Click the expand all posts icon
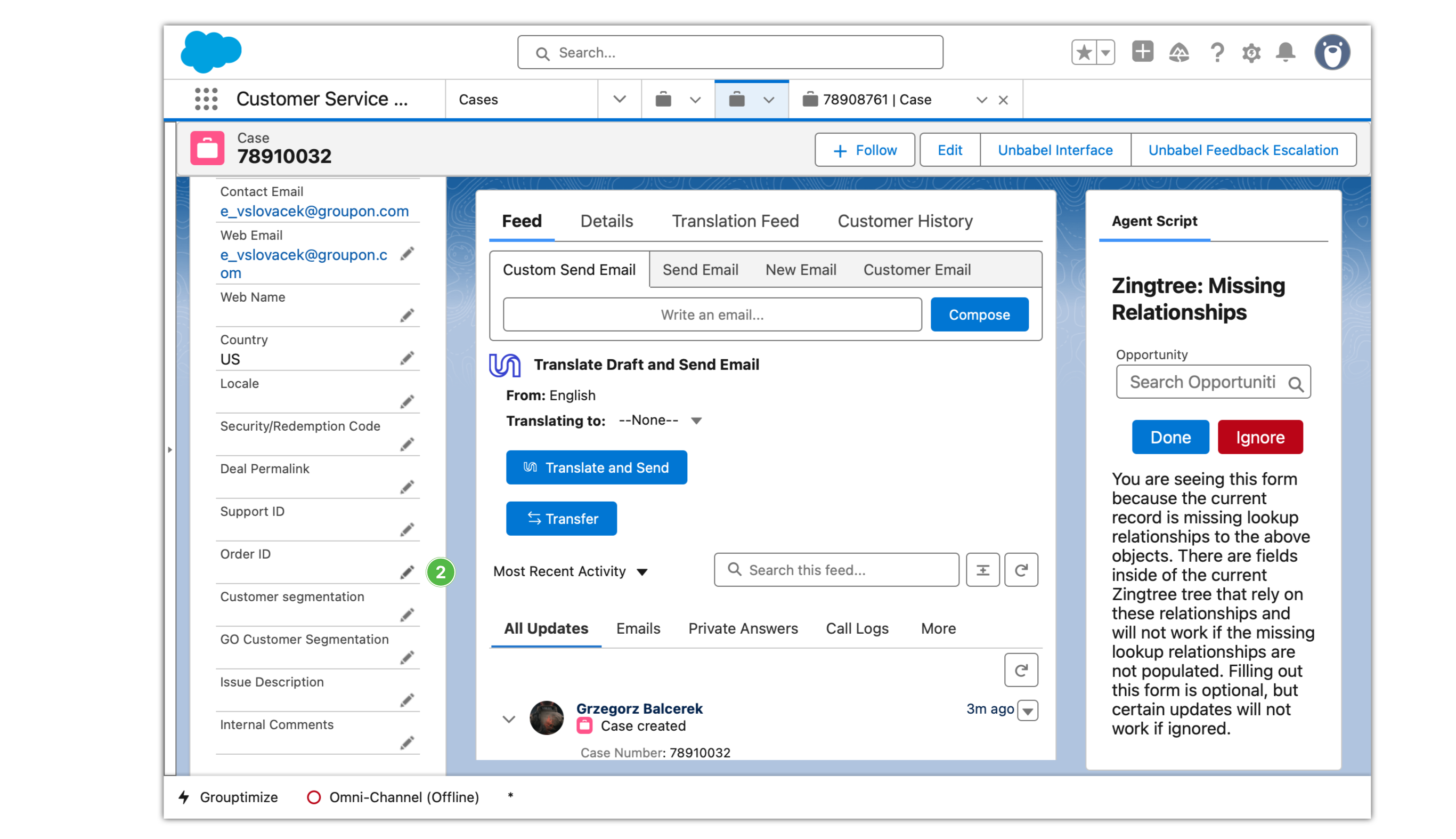 coord(982,570)
